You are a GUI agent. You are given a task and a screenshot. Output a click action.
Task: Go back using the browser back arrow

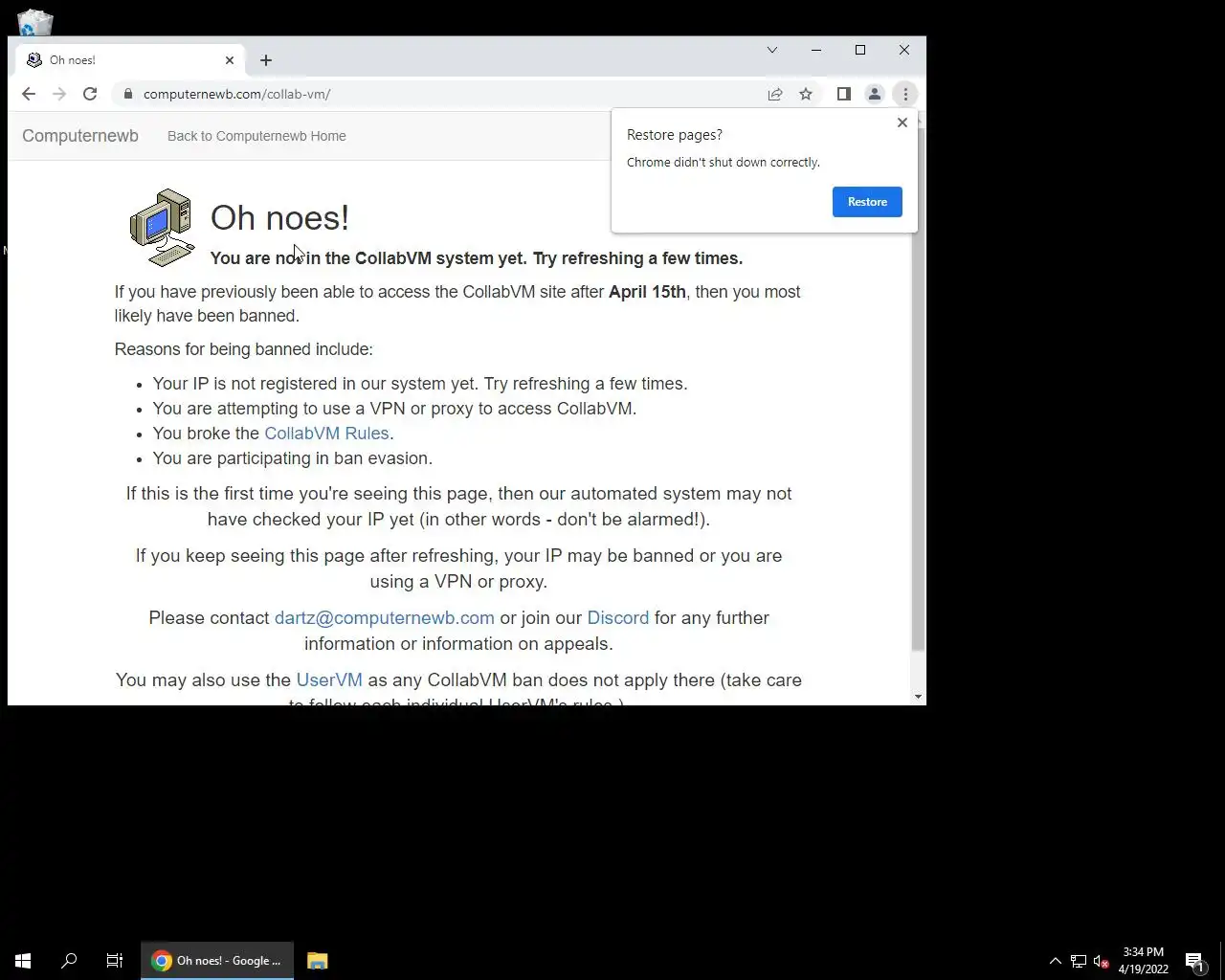coord(29,94)
